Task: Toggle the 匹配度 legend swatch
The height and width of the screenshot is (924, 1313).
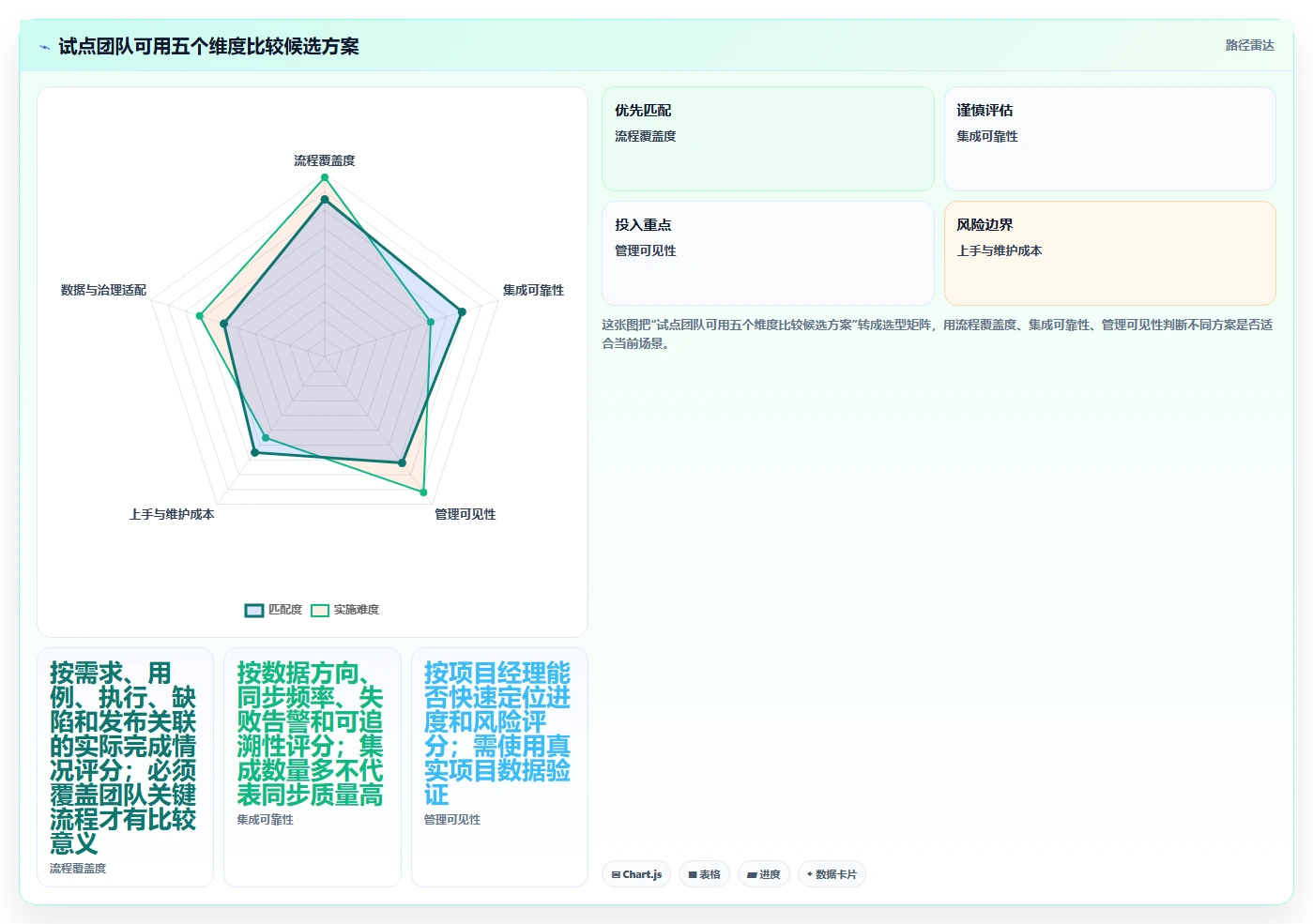Action: (254, 610)
